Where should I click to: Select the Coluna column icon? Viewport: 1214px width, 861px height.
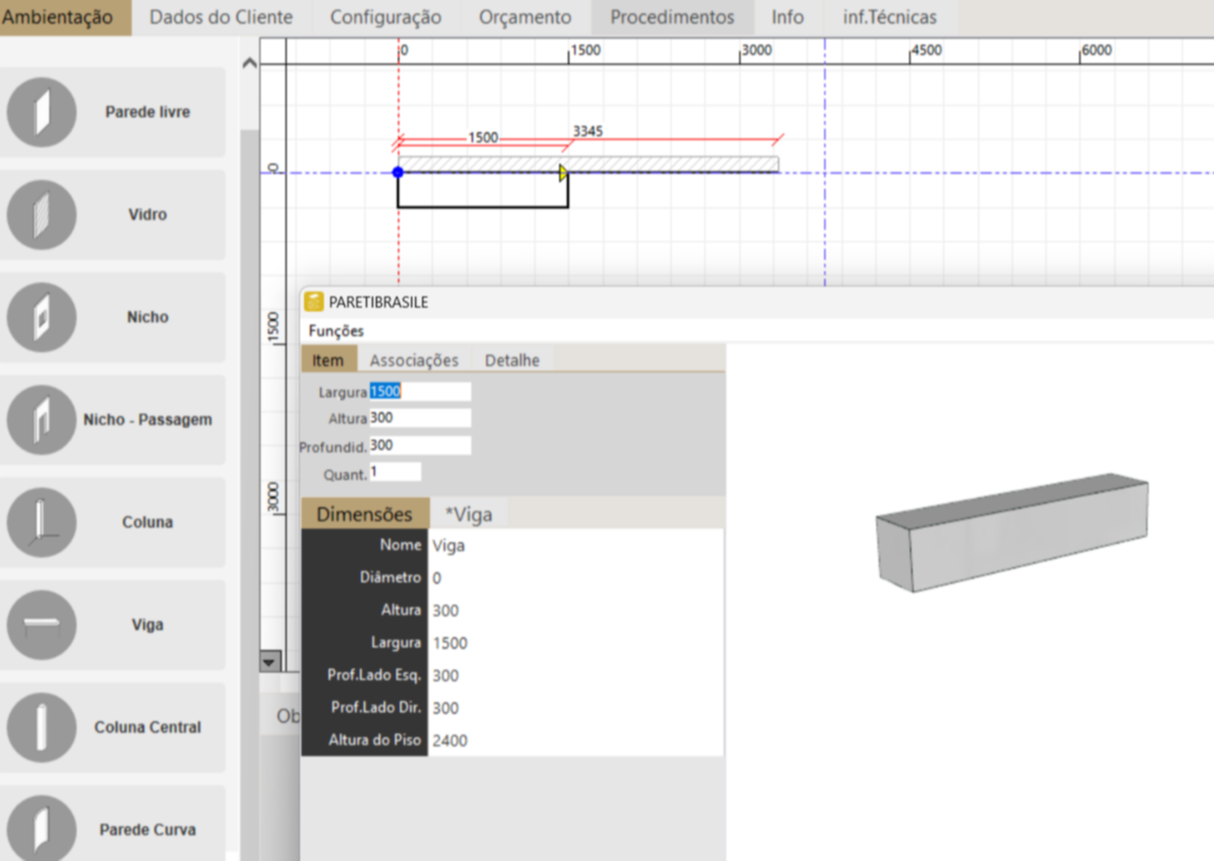41,522
